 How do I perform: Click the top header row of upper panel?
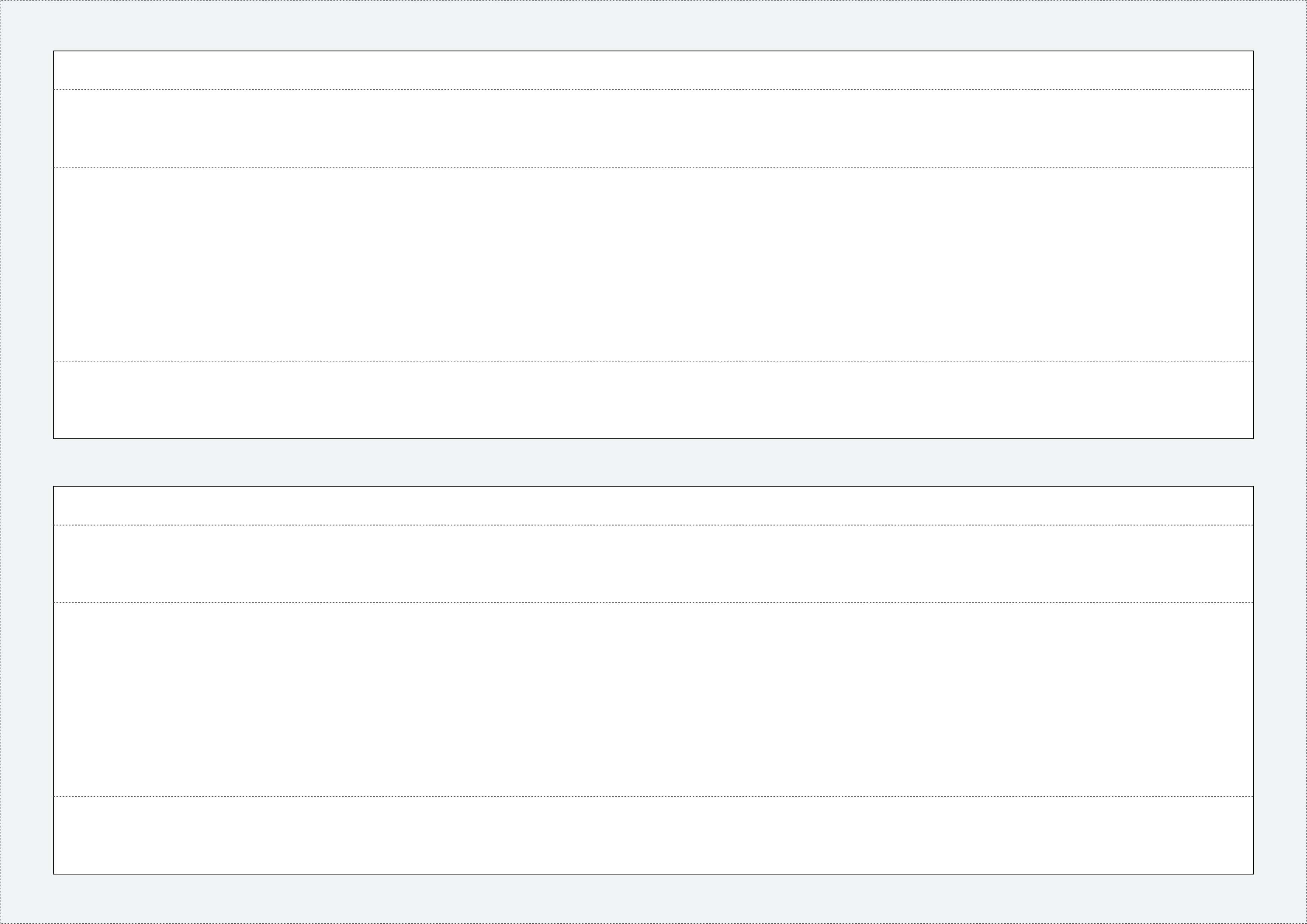click(653, 71)
